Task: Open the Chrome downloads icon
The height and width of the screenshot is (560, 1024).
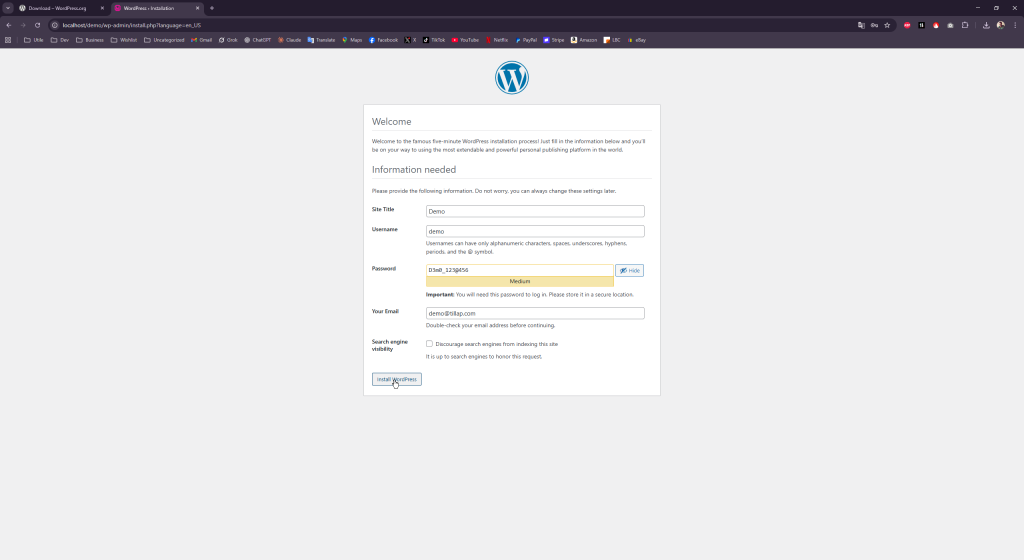Action: [986, 25]
